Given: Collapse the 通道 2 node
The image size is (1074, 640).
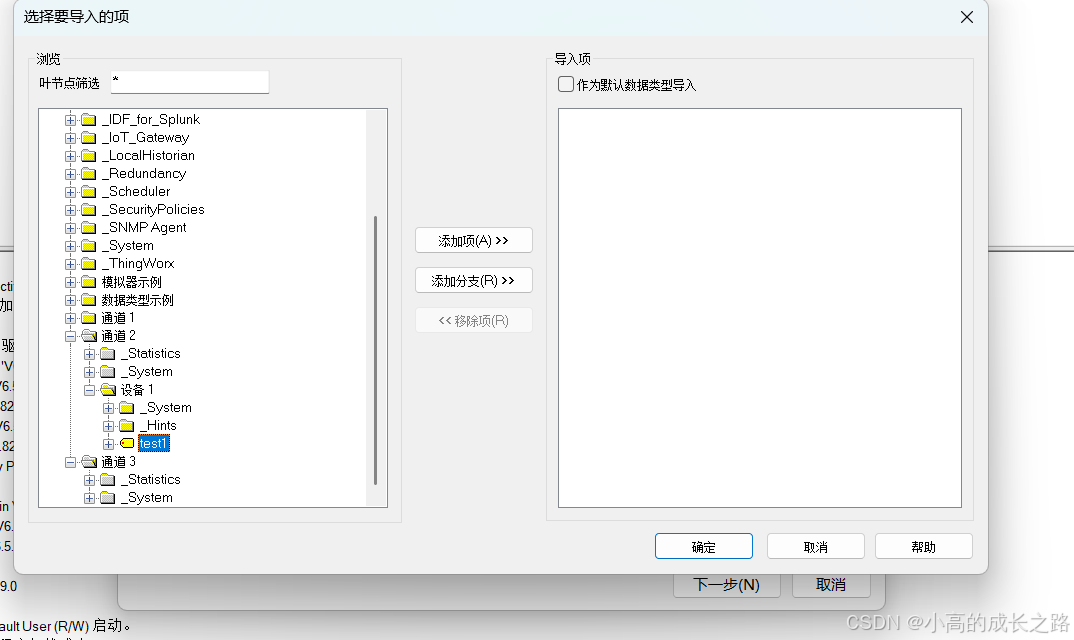Looking at the screenshot, I should tap(71, 336).
